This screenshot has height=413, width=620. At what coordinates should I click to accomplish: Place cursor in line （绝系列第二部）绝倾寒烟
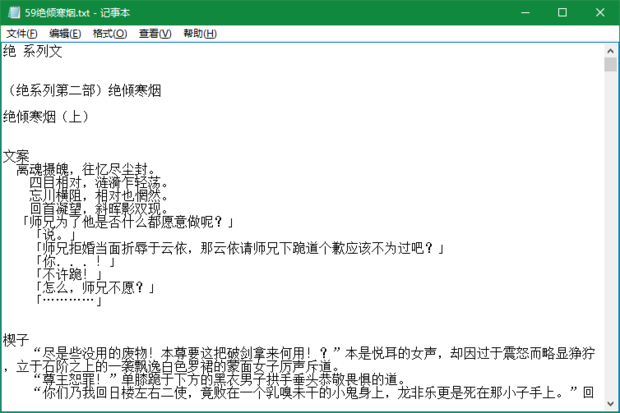(x=82, y=90)
